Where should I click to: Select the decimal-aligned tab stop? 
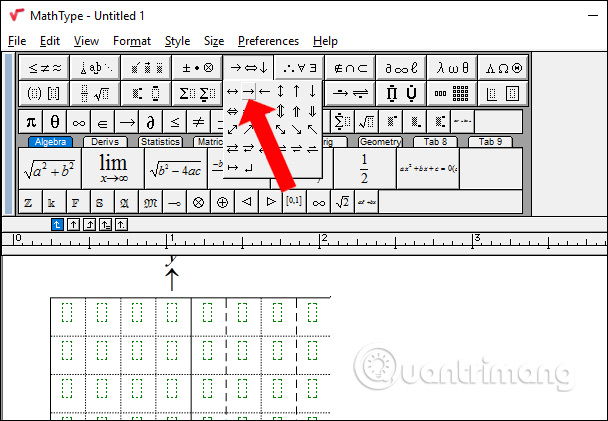click(121, 224)
